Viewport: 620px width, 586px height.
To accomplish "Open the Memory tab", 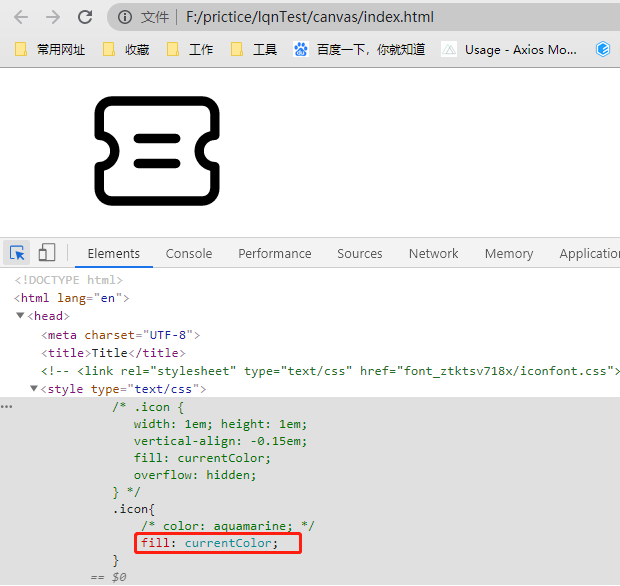I will tap(509, 253).
